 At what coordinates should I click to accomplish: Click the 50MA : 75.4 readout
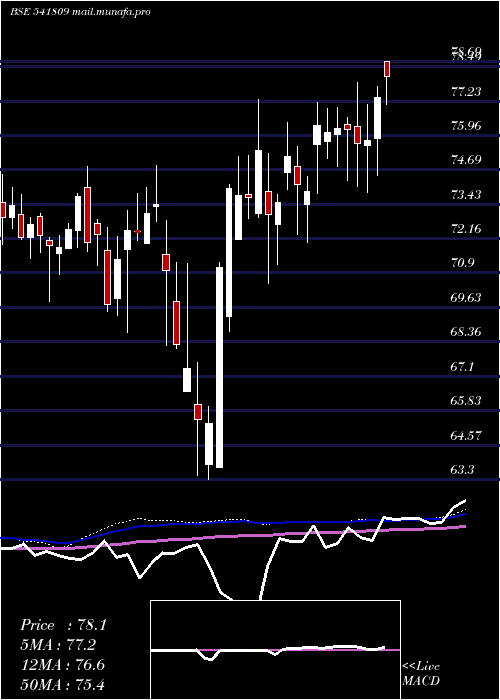(63, 684)
